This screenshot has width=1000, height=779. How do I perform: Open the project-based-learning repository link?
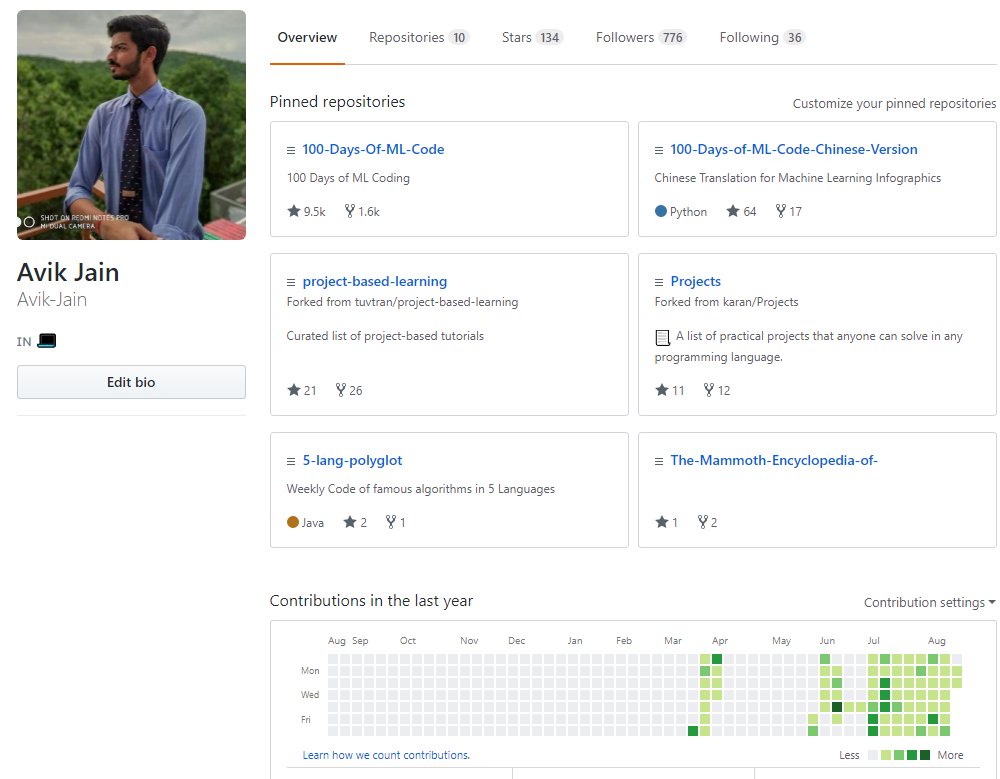tap(374, 281)
